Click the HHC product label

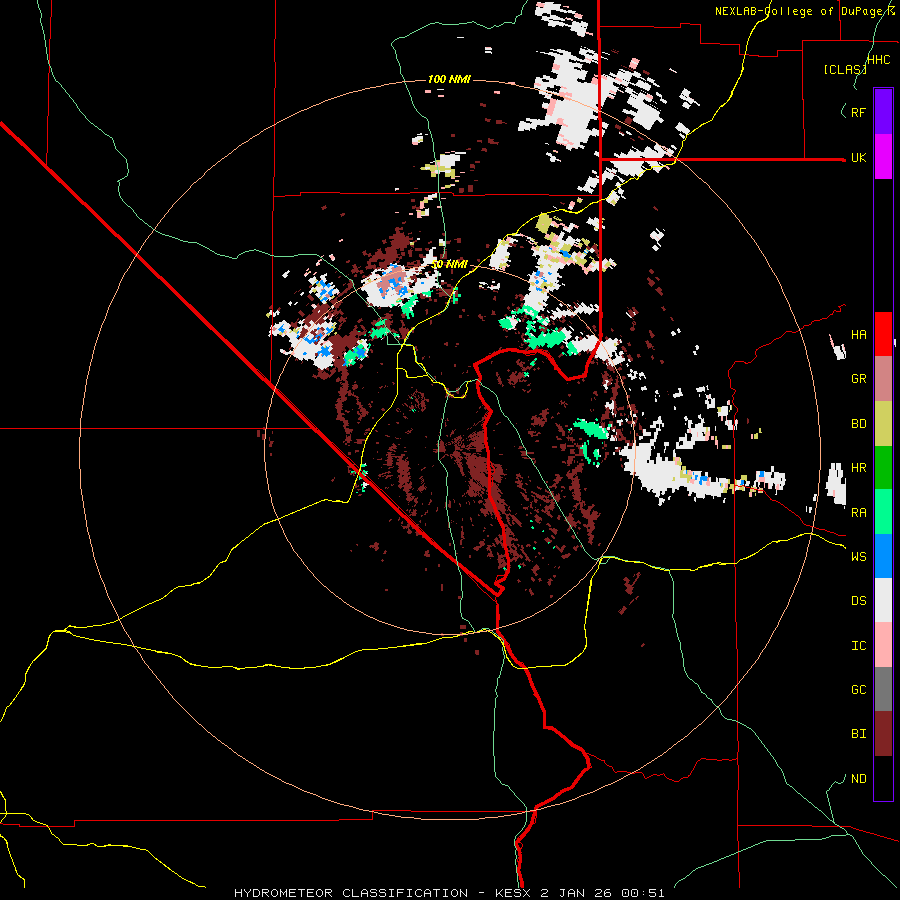pyautogui.click(x=879, y=60)
